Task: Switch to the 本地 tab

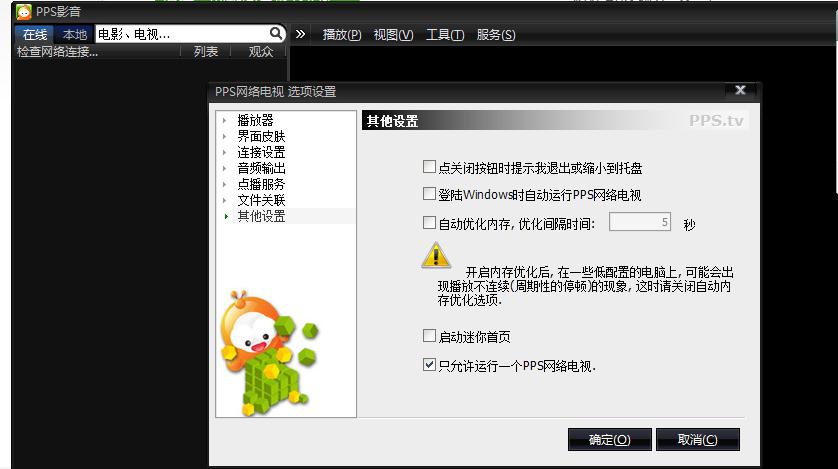Action: [x=74, y=34]
